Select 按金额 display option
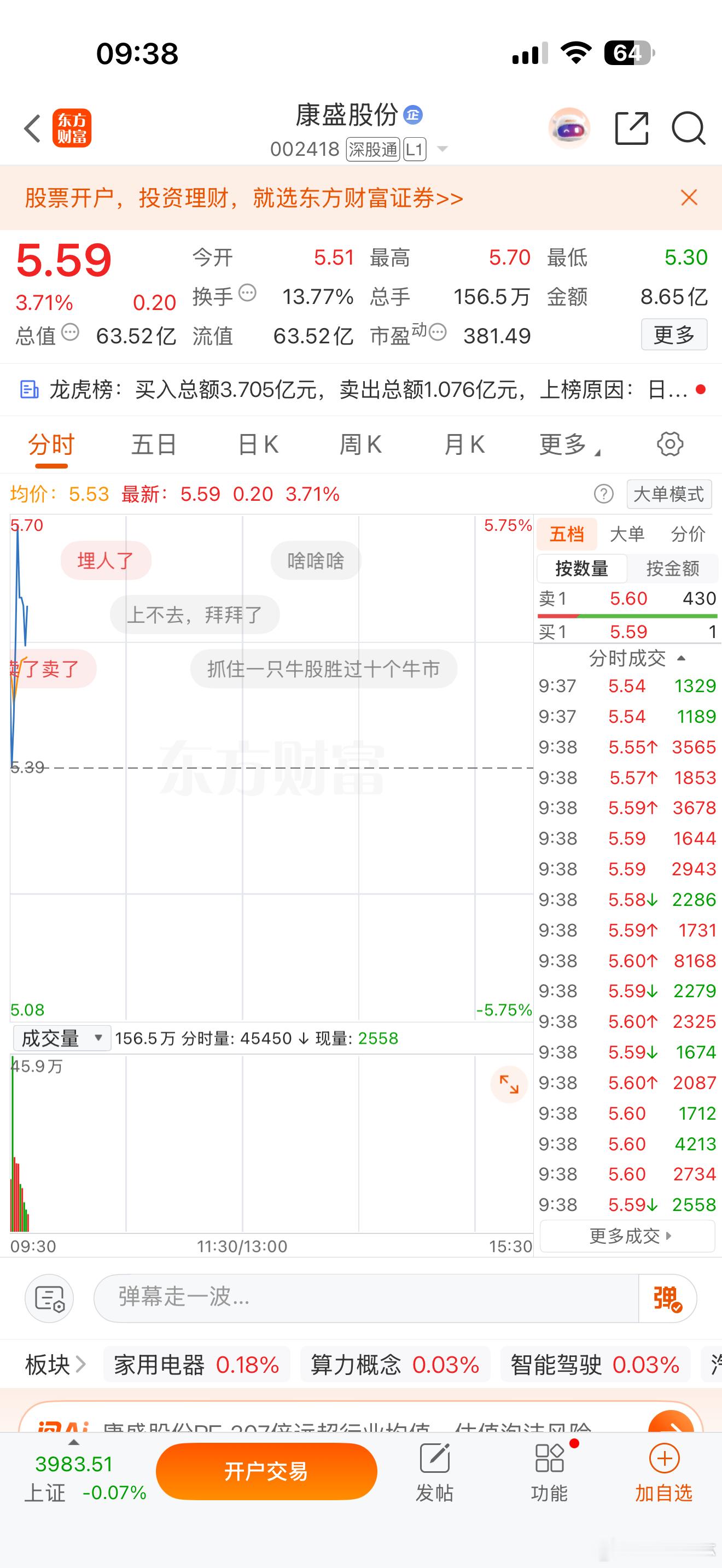 click(x=673, y=569)
